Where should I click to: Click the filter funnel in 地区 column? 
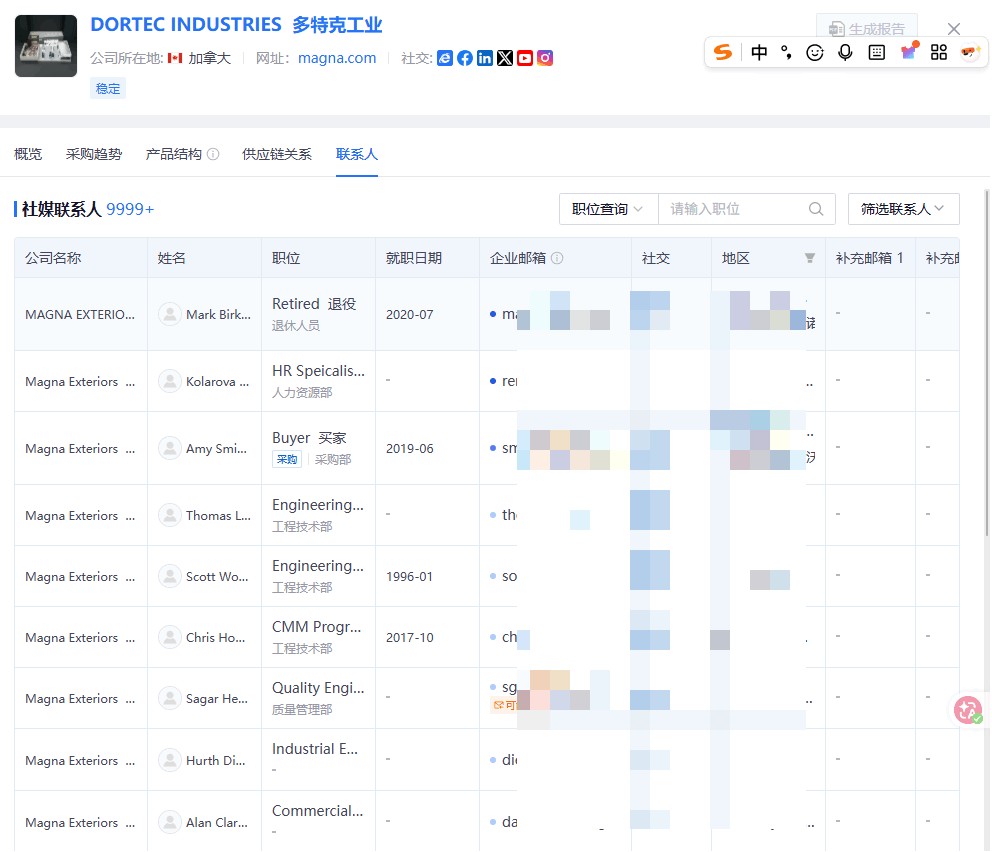[810, 258]
